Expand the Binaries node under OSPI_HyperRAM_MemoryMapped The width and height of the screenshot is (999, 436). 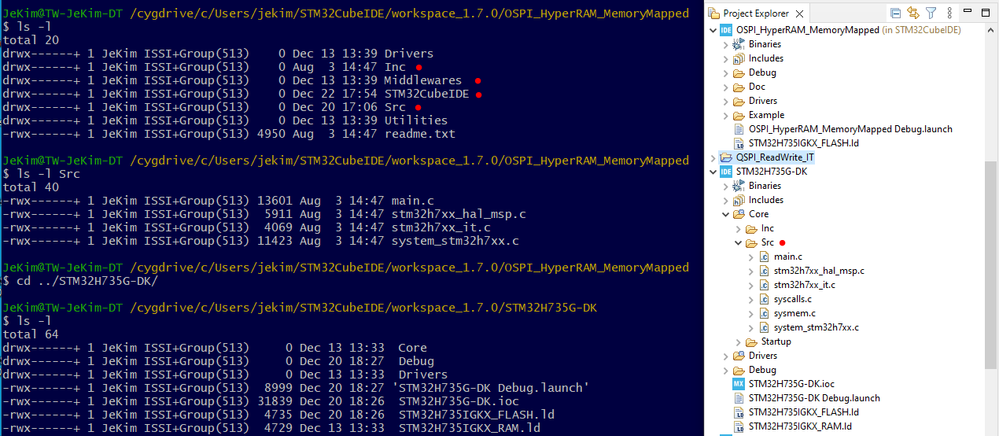pos(725,44)
